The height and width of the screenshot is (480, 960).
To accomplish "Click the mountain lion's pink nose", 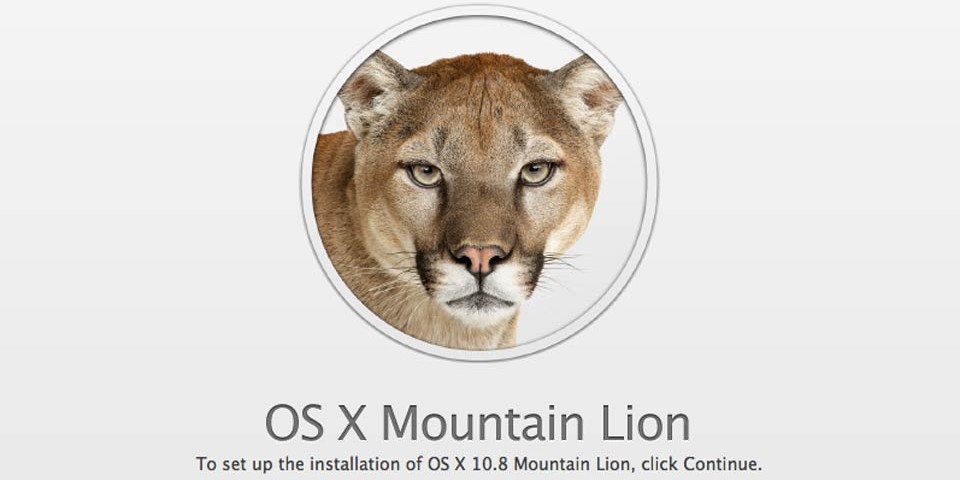I will pos(481,258).
